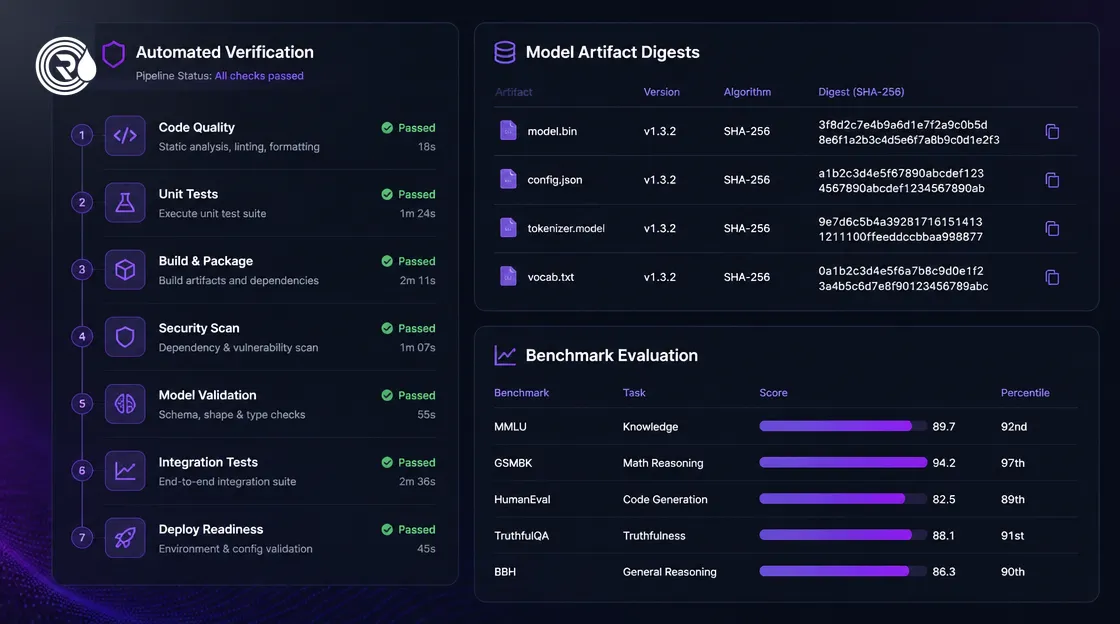This screenshot has height=624, width=1120.
Task: Click the Task column header
Action: 634,393
